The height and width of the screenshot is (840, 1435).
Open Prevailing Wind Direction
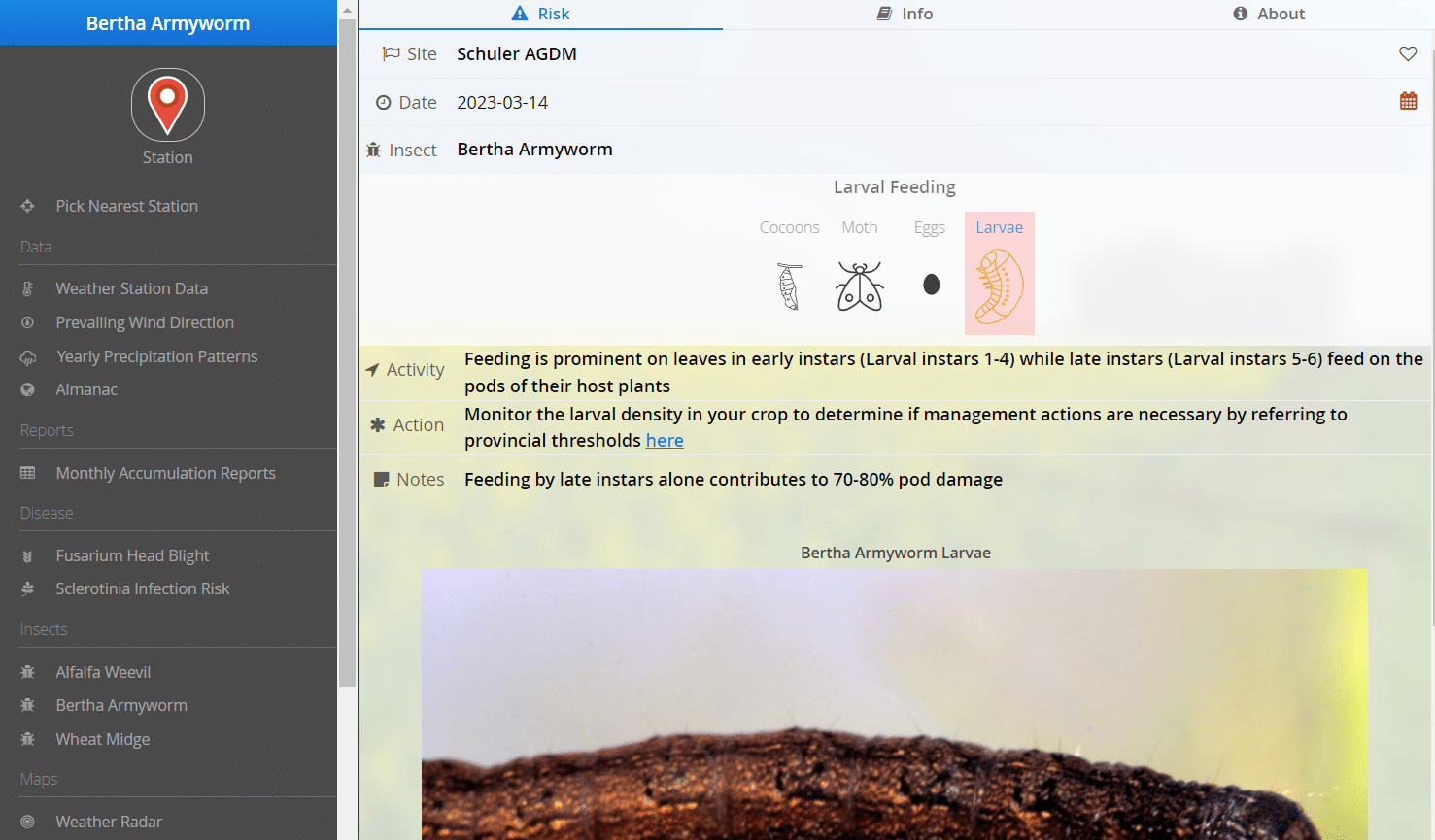tap(145, 322)
